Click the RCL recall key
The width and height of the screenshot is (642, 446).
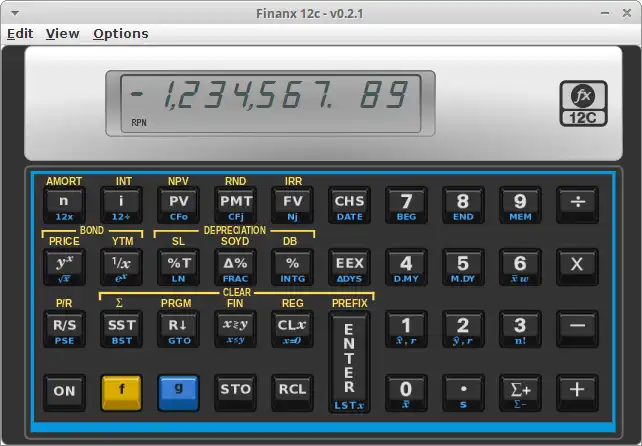(292, 393)
